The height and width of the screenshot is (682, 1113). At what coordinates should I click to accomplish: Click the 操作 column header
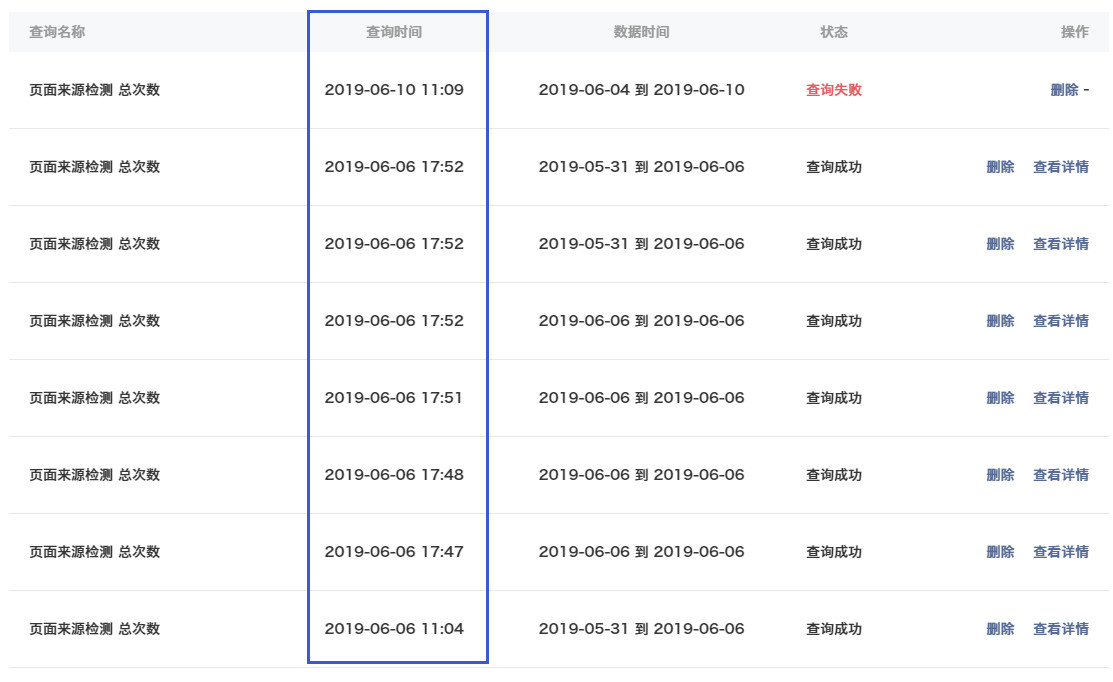coord(1074,32)
